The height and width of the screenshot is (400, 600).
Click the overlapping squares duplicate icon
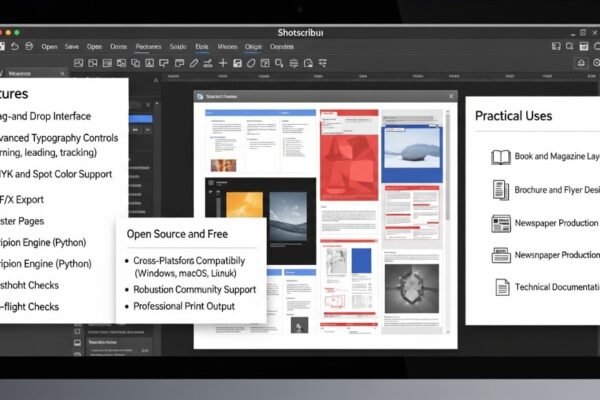tap(135, 63)
